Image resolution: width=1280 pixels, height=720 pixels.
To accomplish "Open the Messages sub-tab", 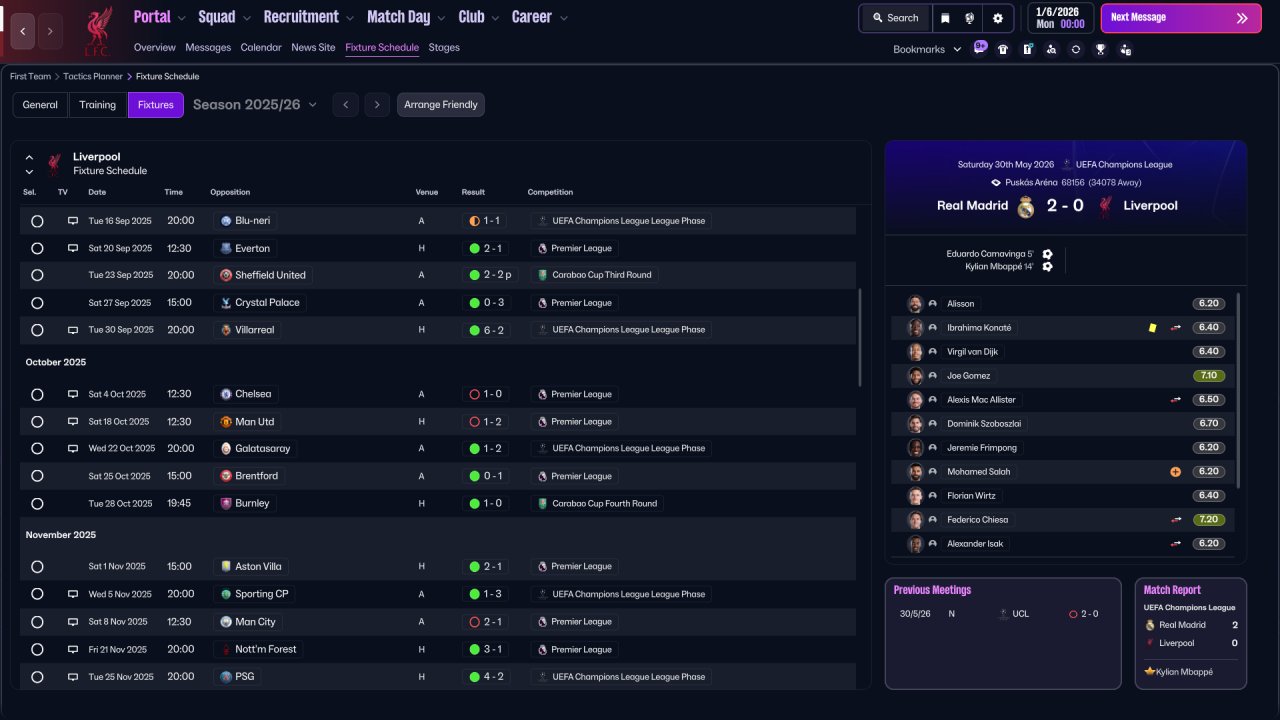I will (x=208, y=47).
